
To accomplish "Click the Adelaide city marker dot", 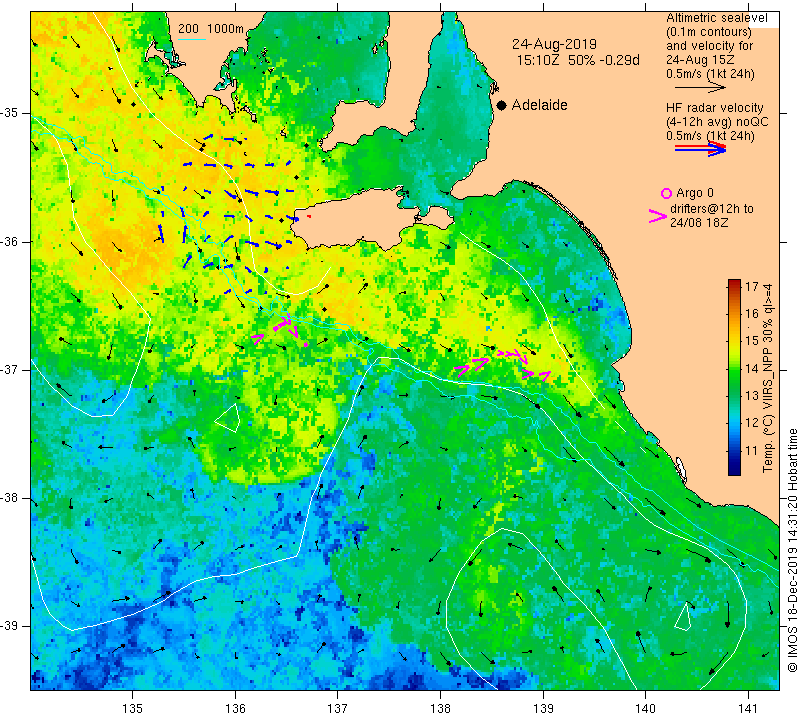I will point(502,105).
